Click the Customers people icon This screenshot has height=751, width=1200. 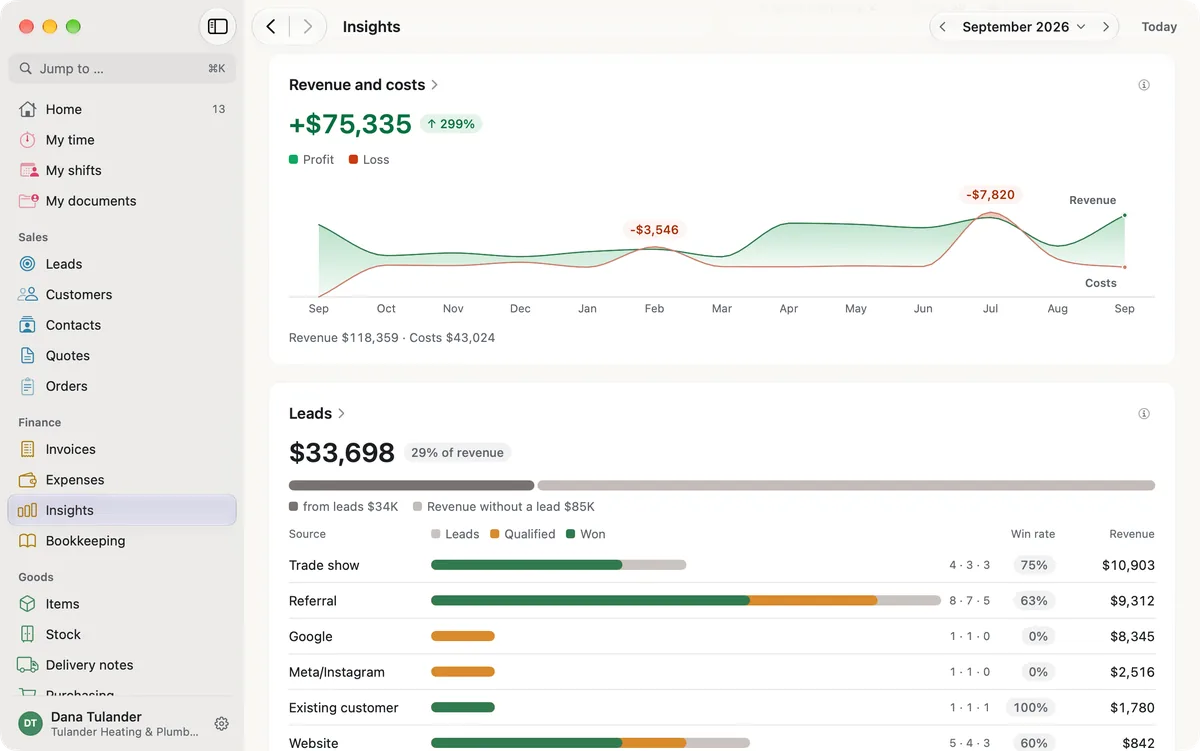[x=28, y=294]
